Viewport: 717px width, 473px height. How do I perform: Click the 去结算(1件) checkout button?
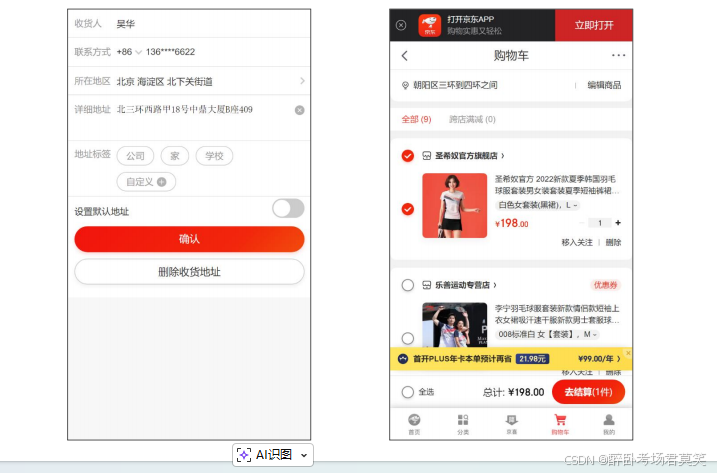pos(588,392)
